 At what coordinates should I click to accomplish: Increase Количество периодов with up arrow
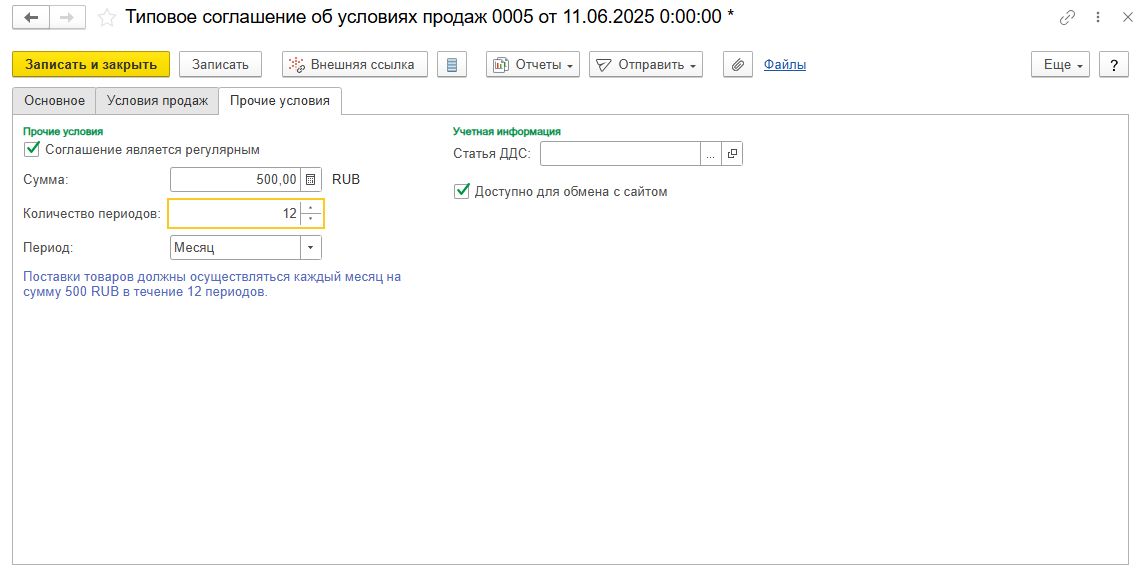pyautogui.click(x=311, y=209)
